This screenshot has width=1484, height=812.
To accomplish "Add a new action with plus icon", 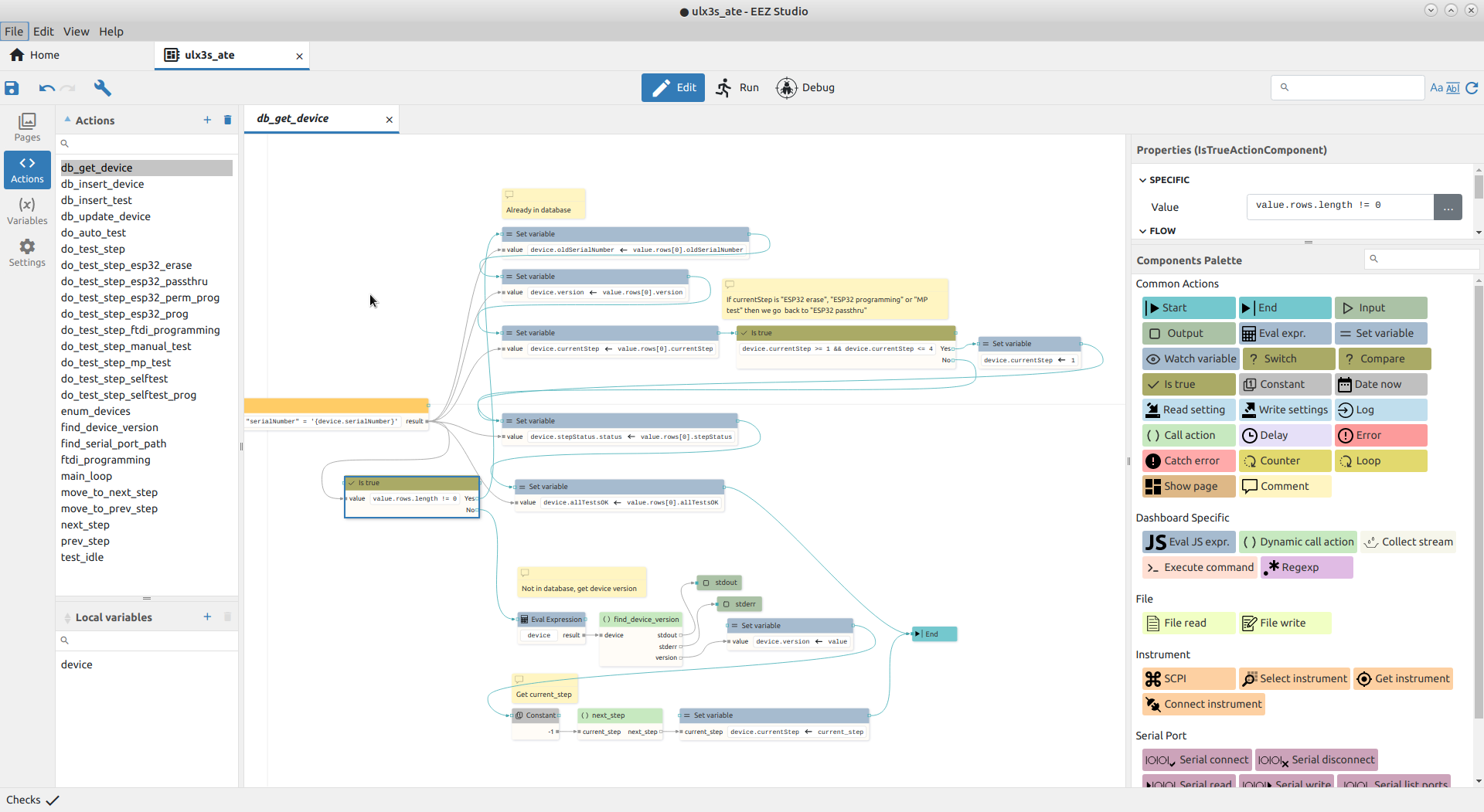I will point(207,120).
